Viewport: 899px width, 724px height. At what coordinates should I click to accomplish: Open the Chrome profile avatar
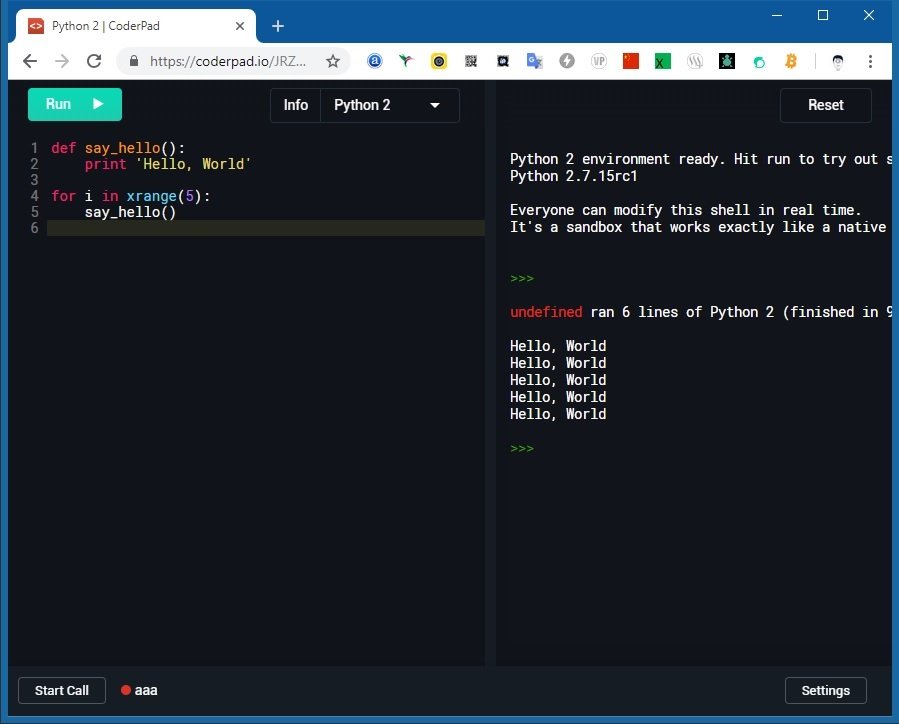click(838, 61)
